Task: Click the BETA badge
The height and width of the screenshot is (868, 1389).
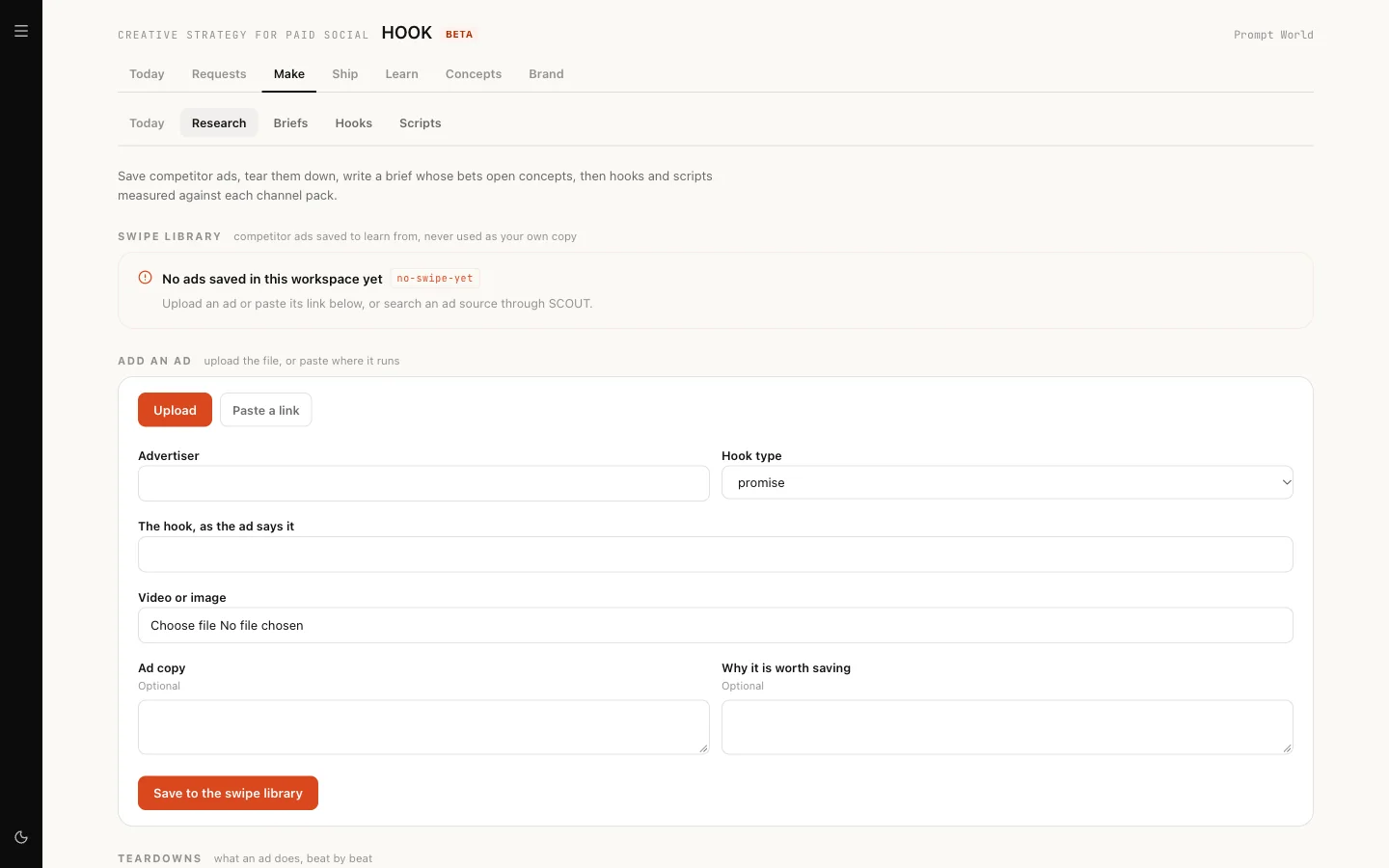Action: point(459,34)
